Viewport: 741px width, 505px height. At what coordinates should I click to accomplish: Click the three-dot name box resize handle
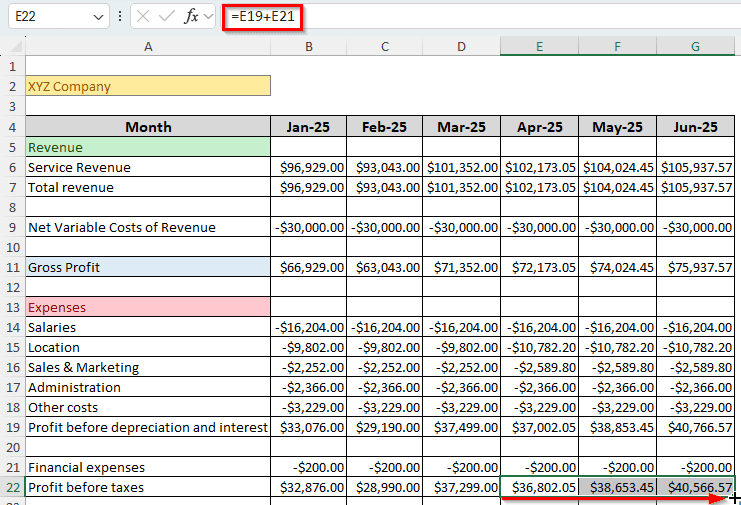click(x=120, y=17)
